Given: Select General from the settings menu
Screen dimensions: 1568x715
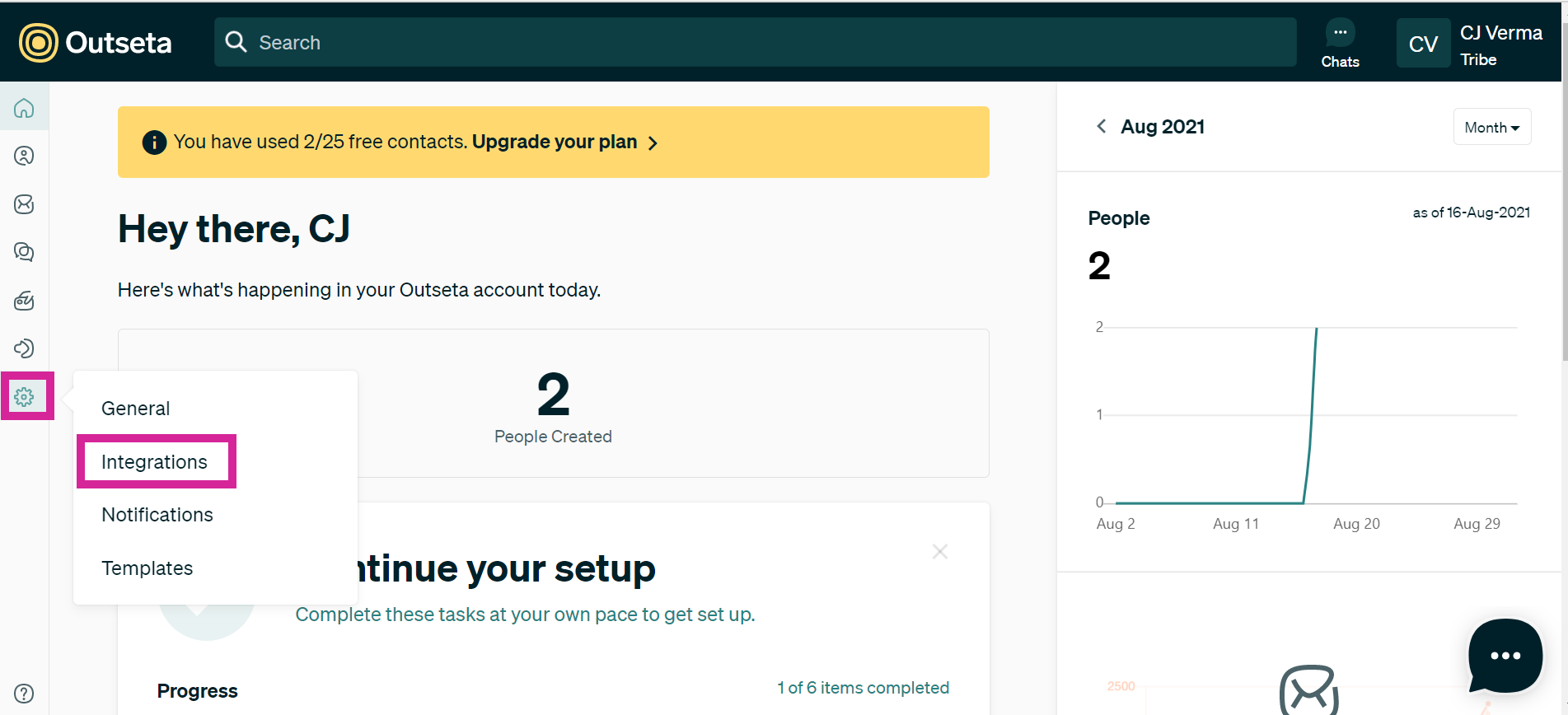Looking at the screenshot, I should (136, 409).
